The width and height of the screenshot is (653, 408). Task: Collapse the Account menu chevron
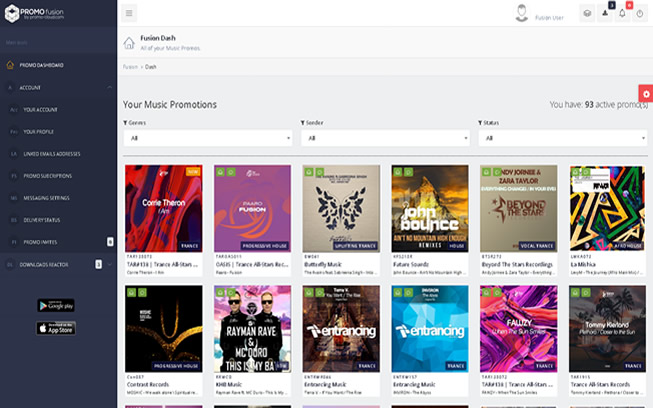pos(110,87)
